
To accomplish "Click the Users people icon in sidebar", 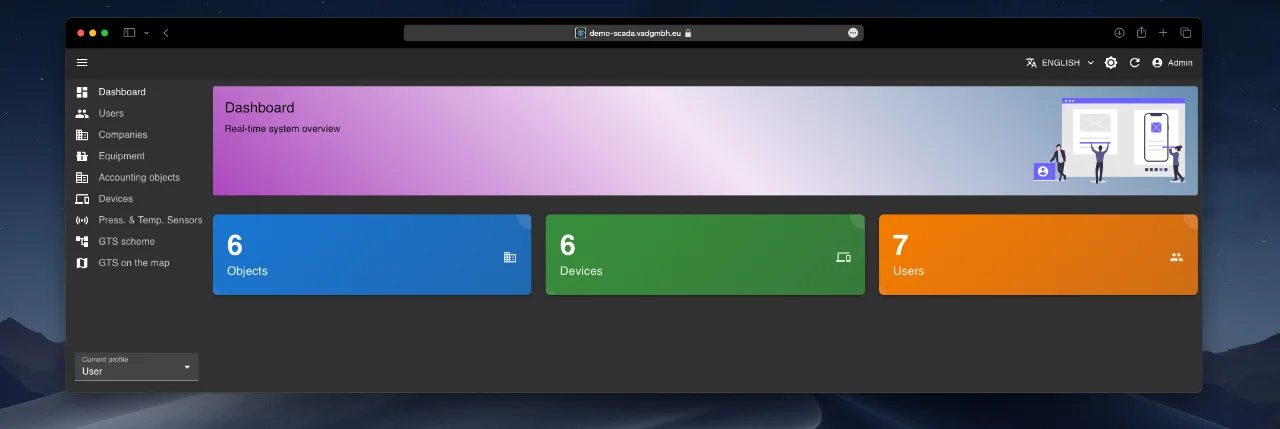I will click(82, 113).
